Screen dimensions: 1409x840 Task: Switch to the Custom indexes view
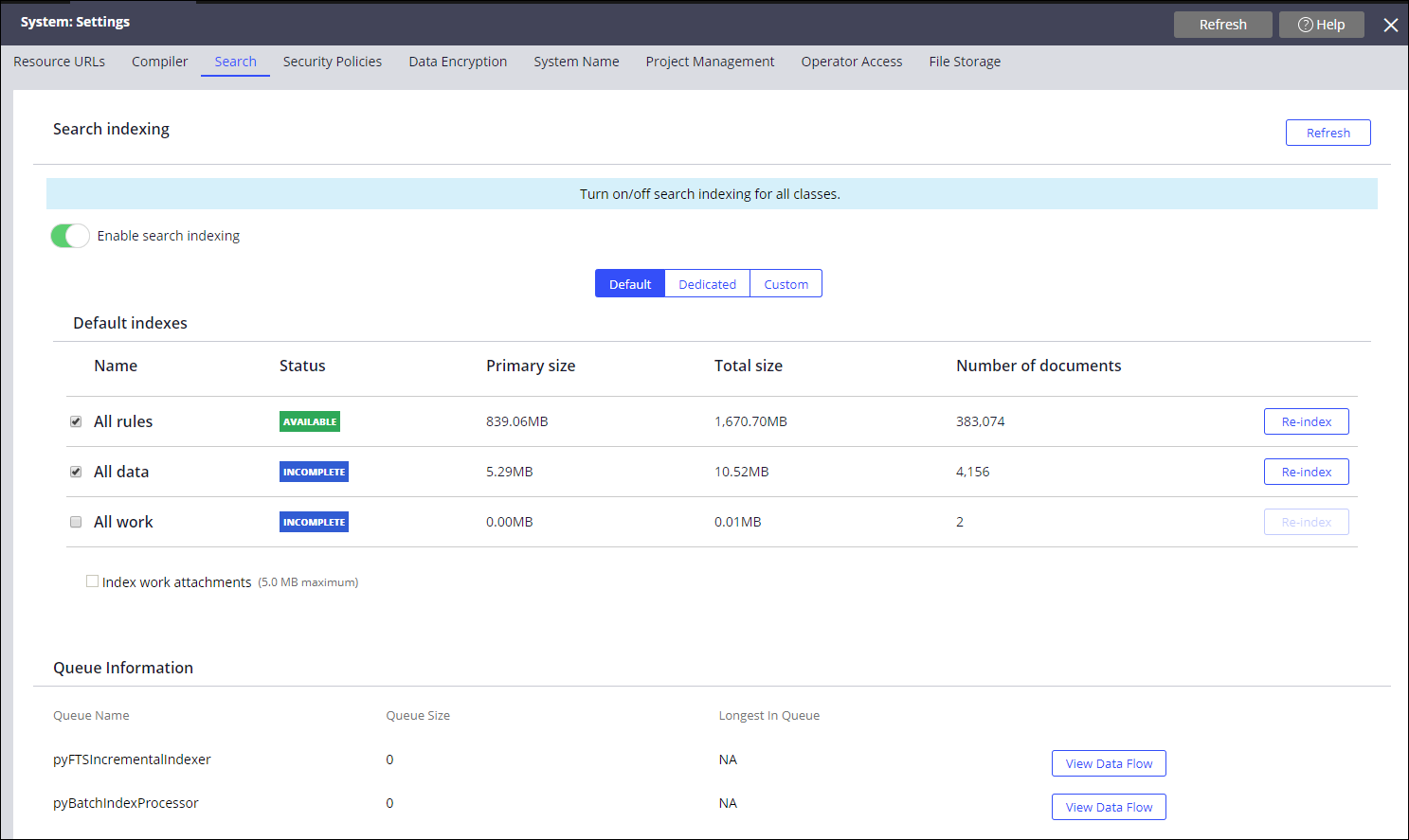[x=786, y=284]
